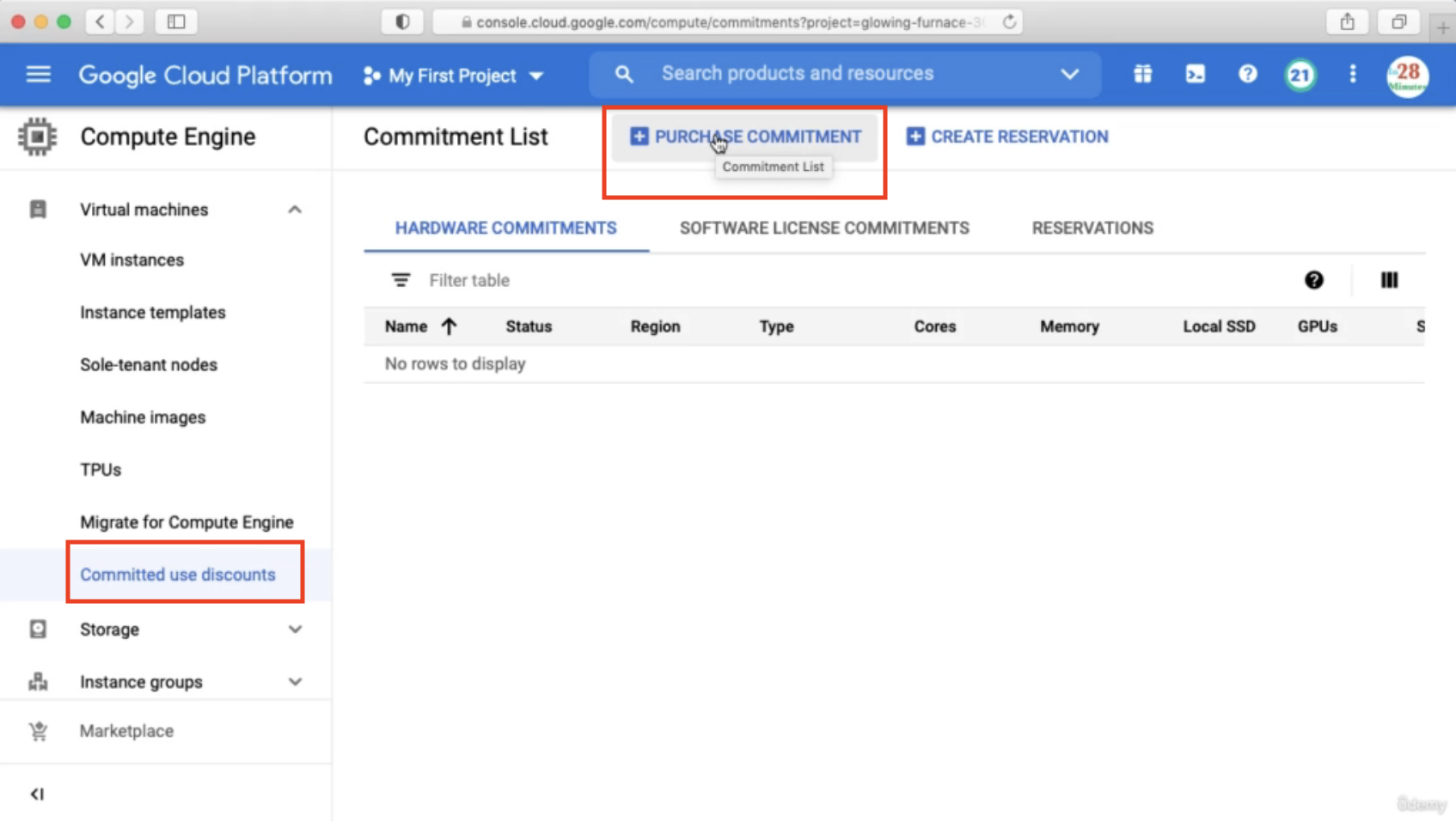Open TPUs page
This screenshot has width=1456, height=823.
point(101,470)
